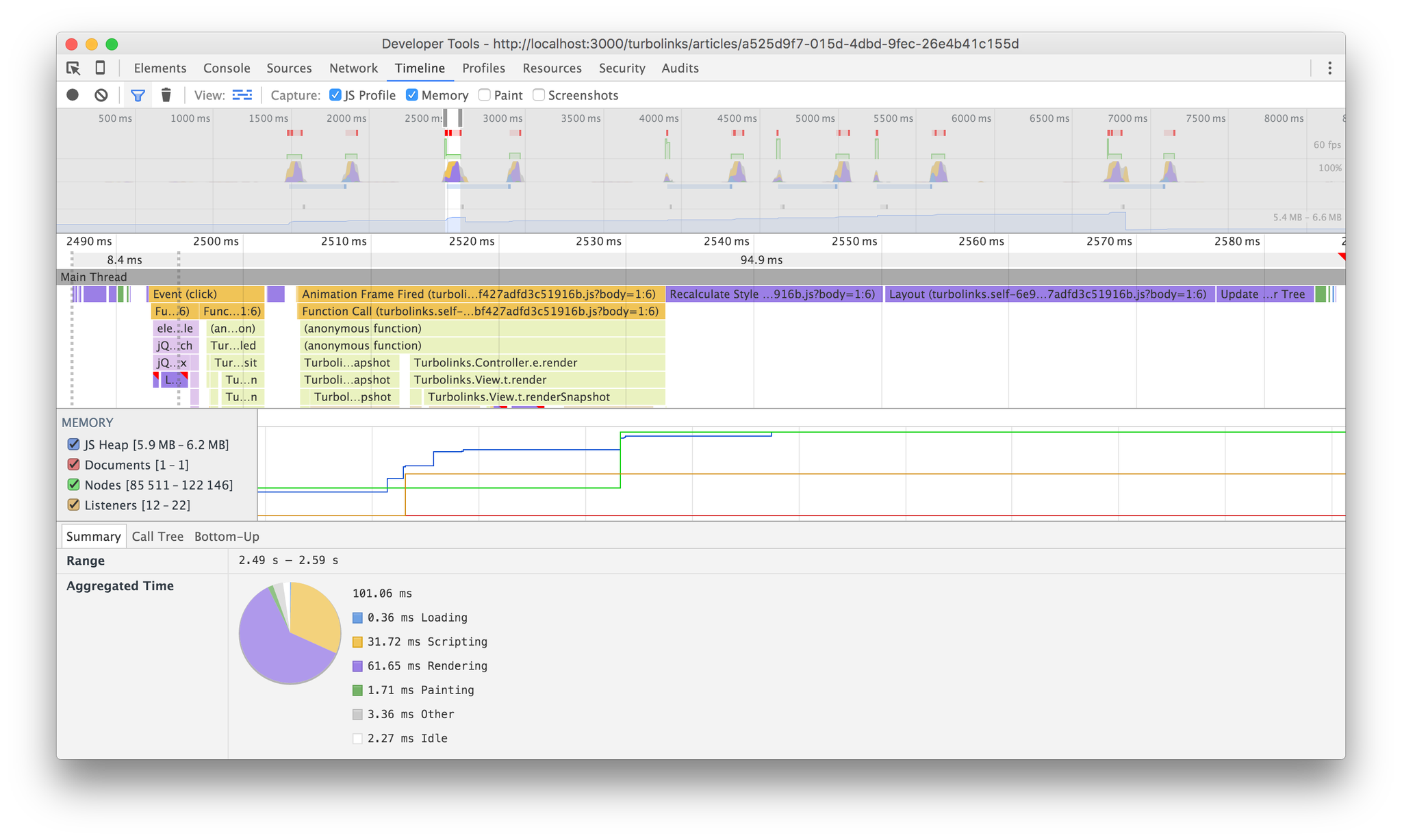Click the JS Heap color swatch in memory panel
The image size is (1402, 840).
[x=74, y=443]
